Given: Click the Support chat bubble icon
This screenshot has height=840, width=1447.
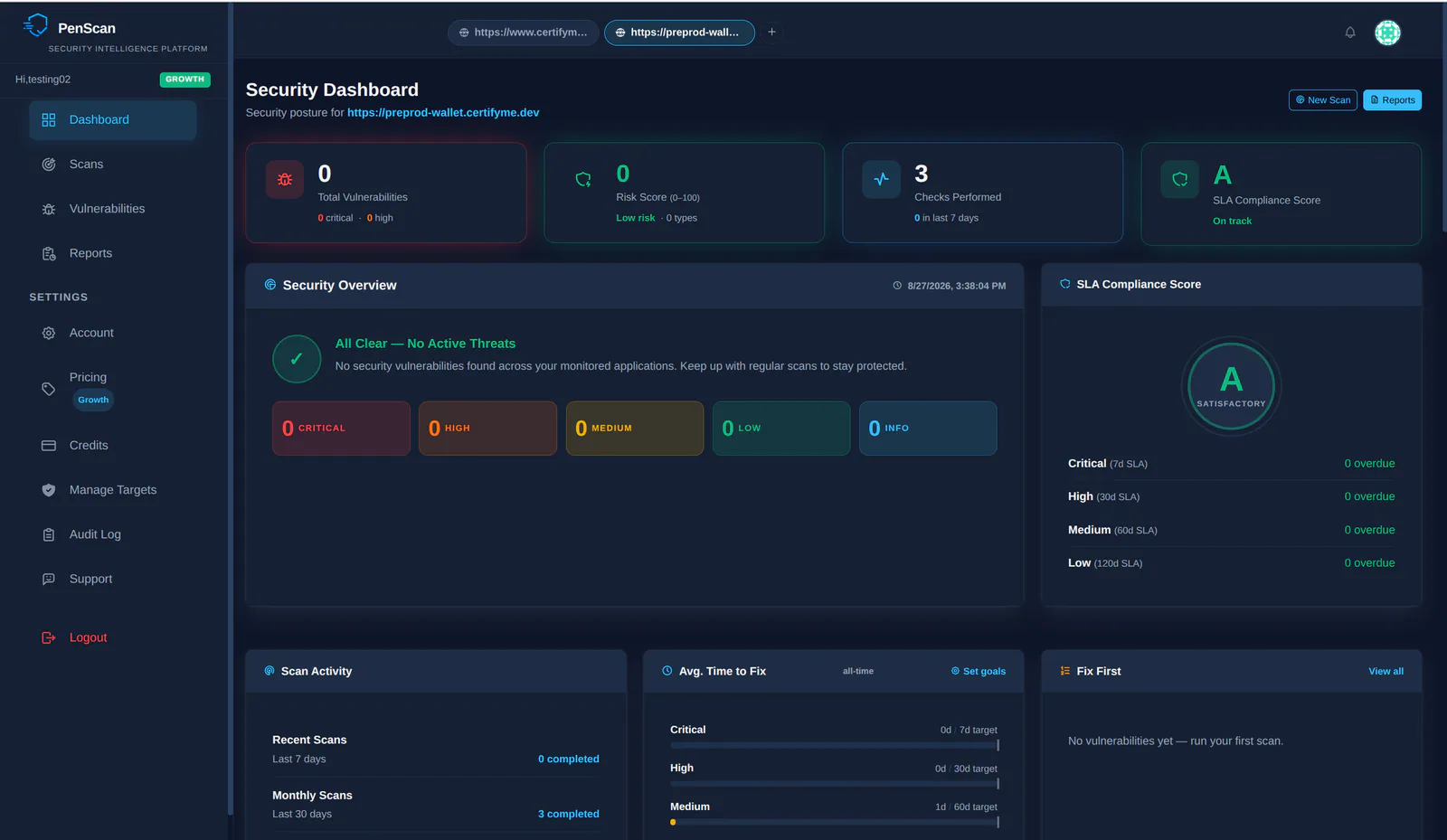Looking at the screenshot, I should pyautogui.click(x=49, y=580).
